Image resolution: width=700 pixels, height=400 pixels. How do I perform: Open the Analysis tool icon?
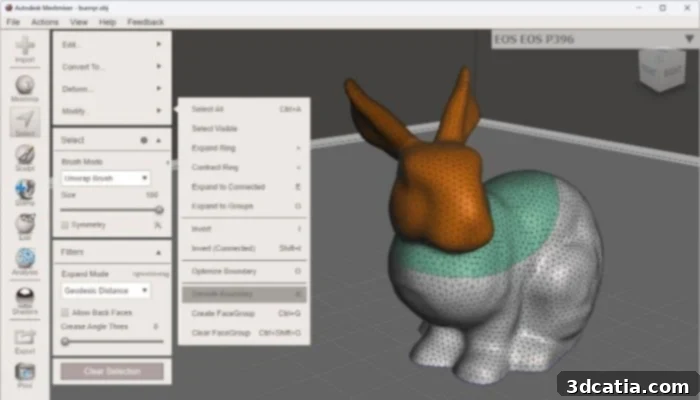25,261
